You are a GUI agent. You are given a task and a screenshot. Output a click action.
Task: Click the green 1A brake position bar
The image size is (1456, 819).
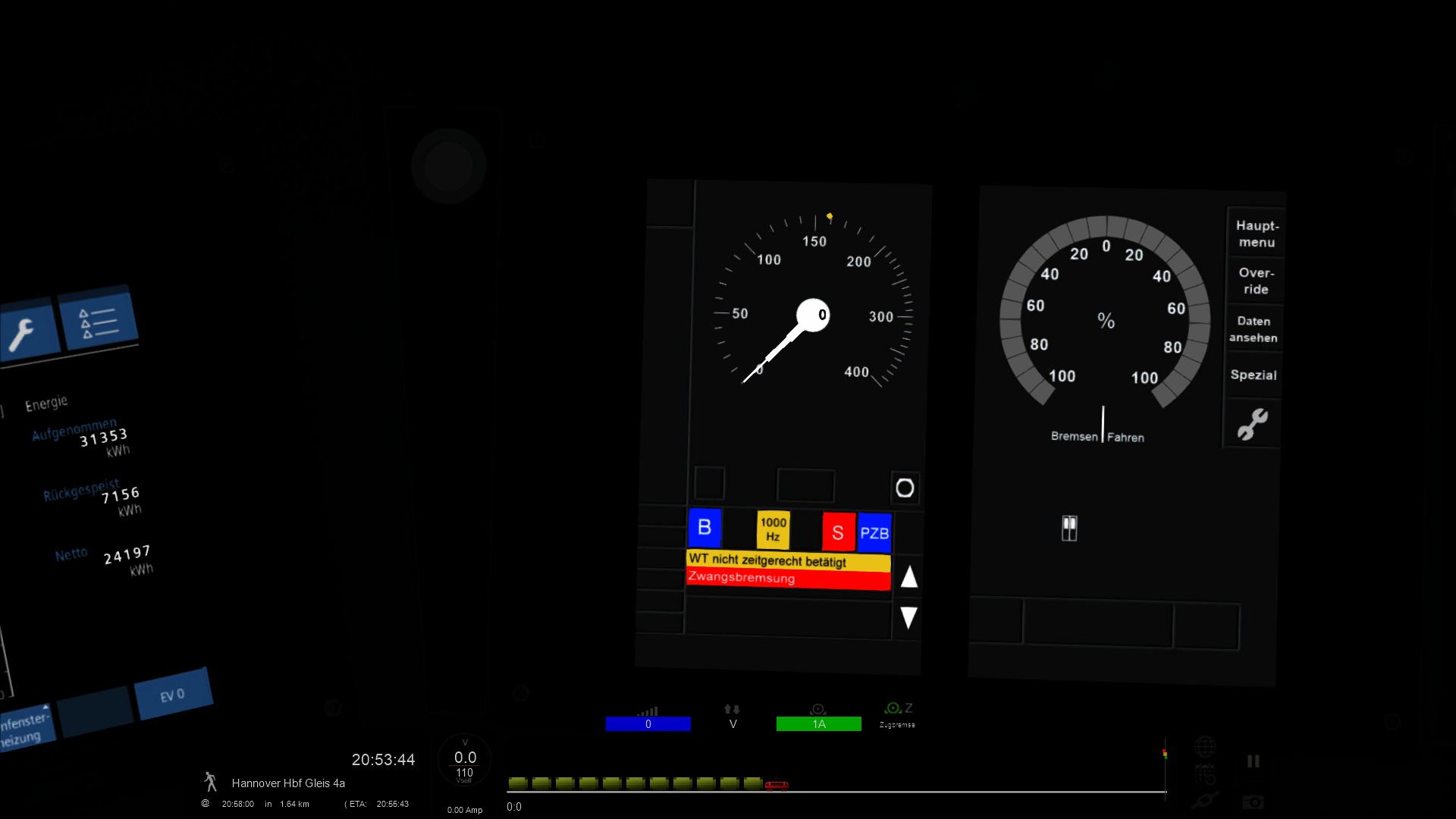[x=818, y=724]
